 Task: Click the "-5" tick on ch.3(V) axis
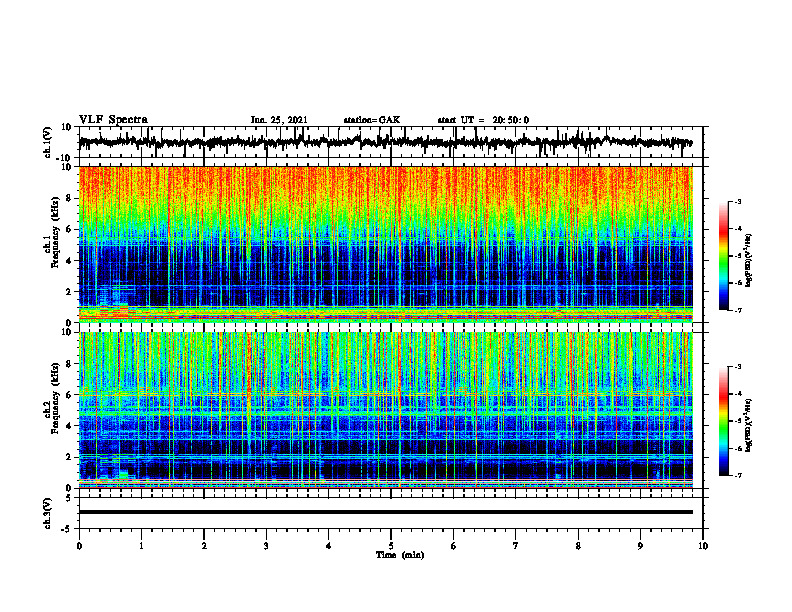click(x=67, y=529)
